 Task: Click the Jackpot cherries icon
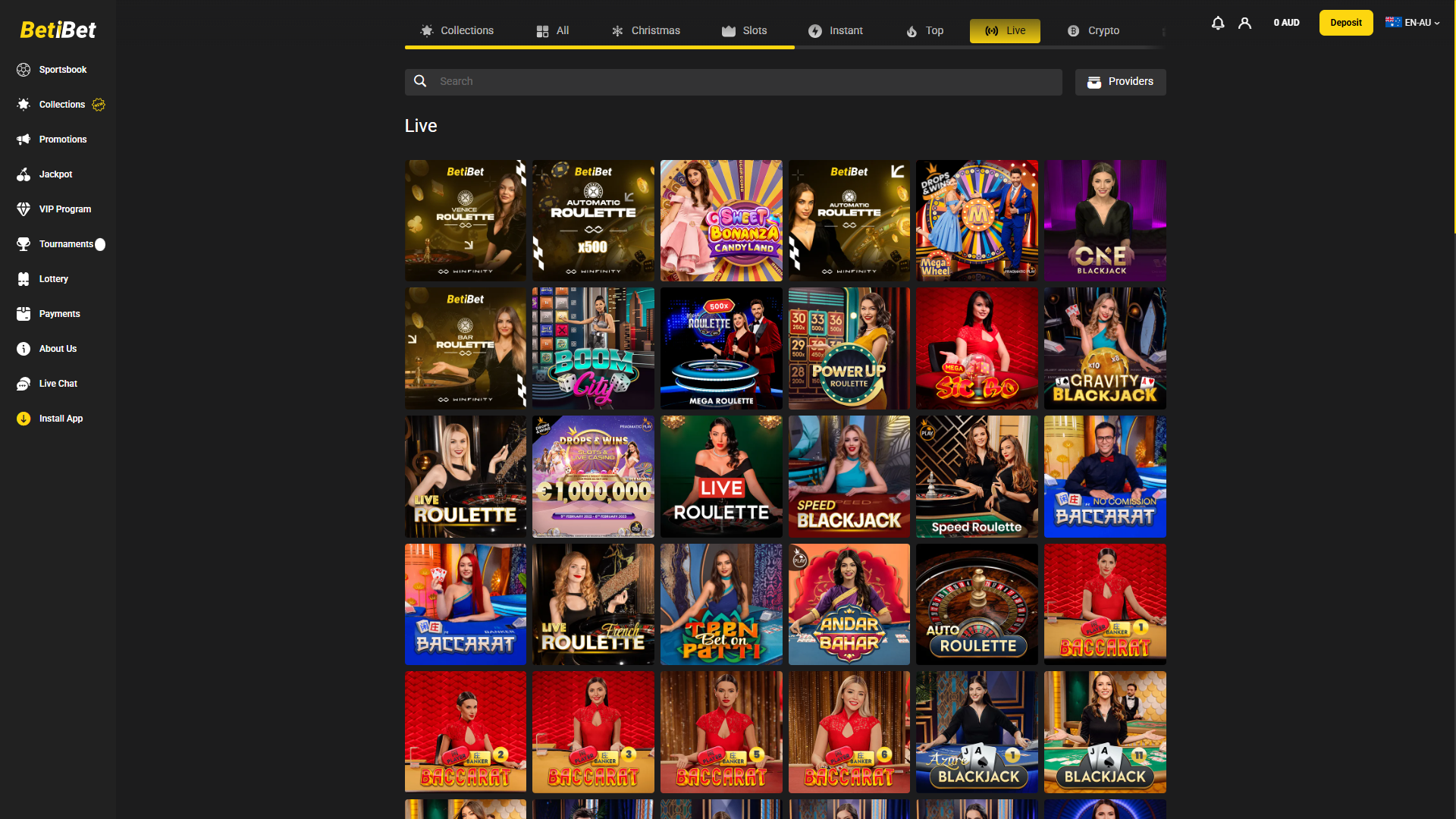(x=24, y=174)
